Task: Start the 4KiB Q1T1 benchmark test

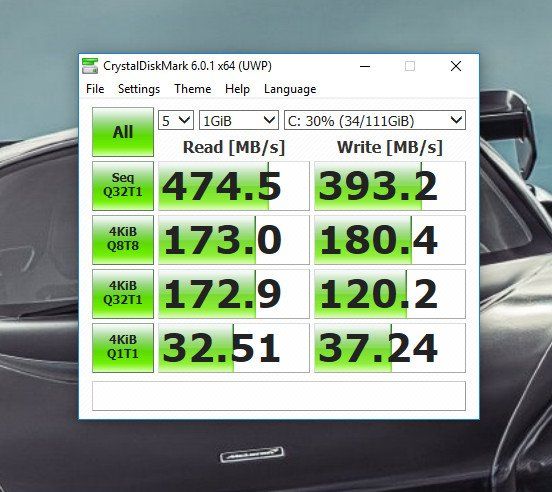Action: pos(123,348)
